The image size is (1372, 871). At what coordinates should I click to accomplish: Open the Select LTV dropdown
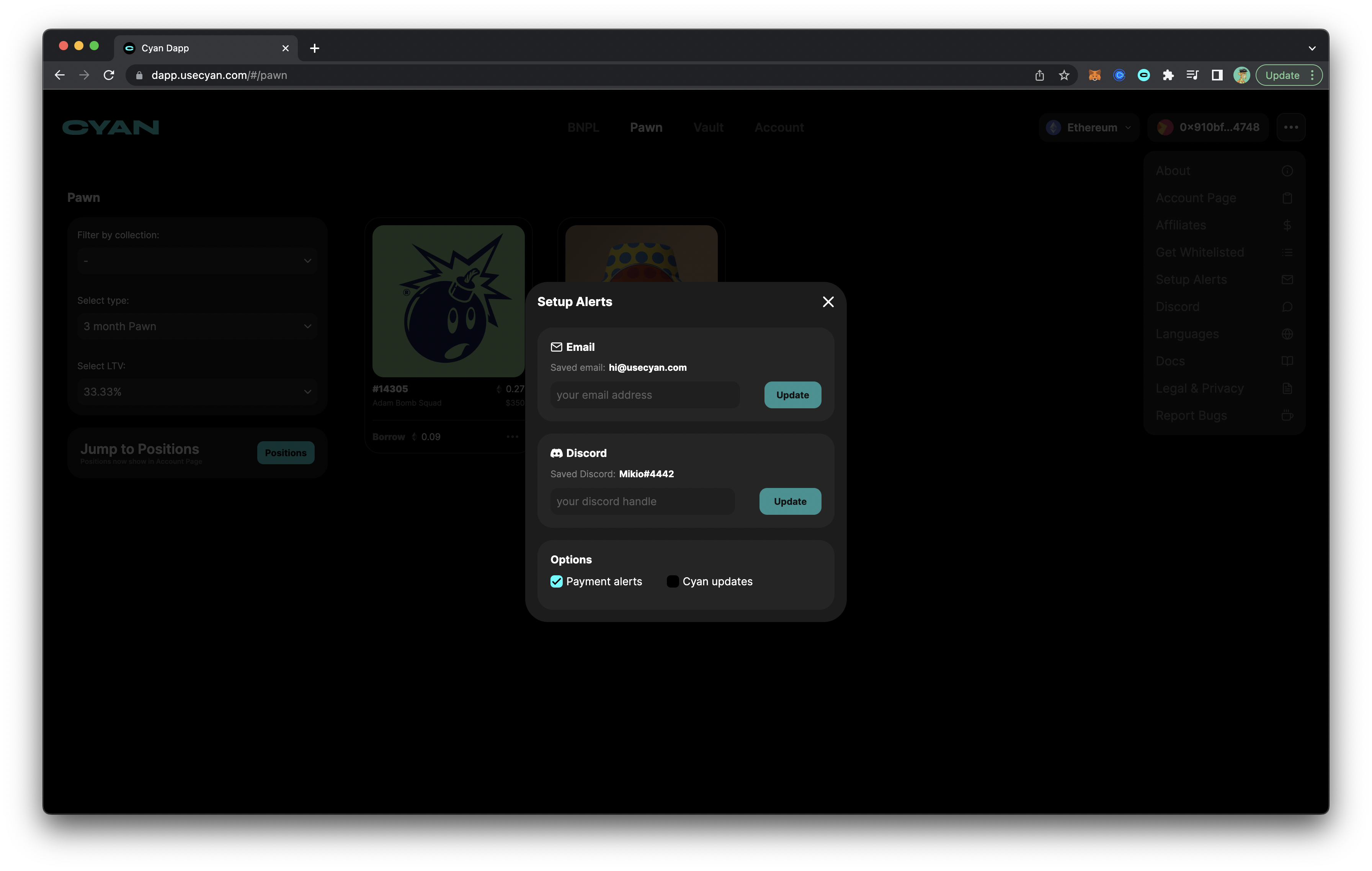pyautogui.click(x=197, y=391)
